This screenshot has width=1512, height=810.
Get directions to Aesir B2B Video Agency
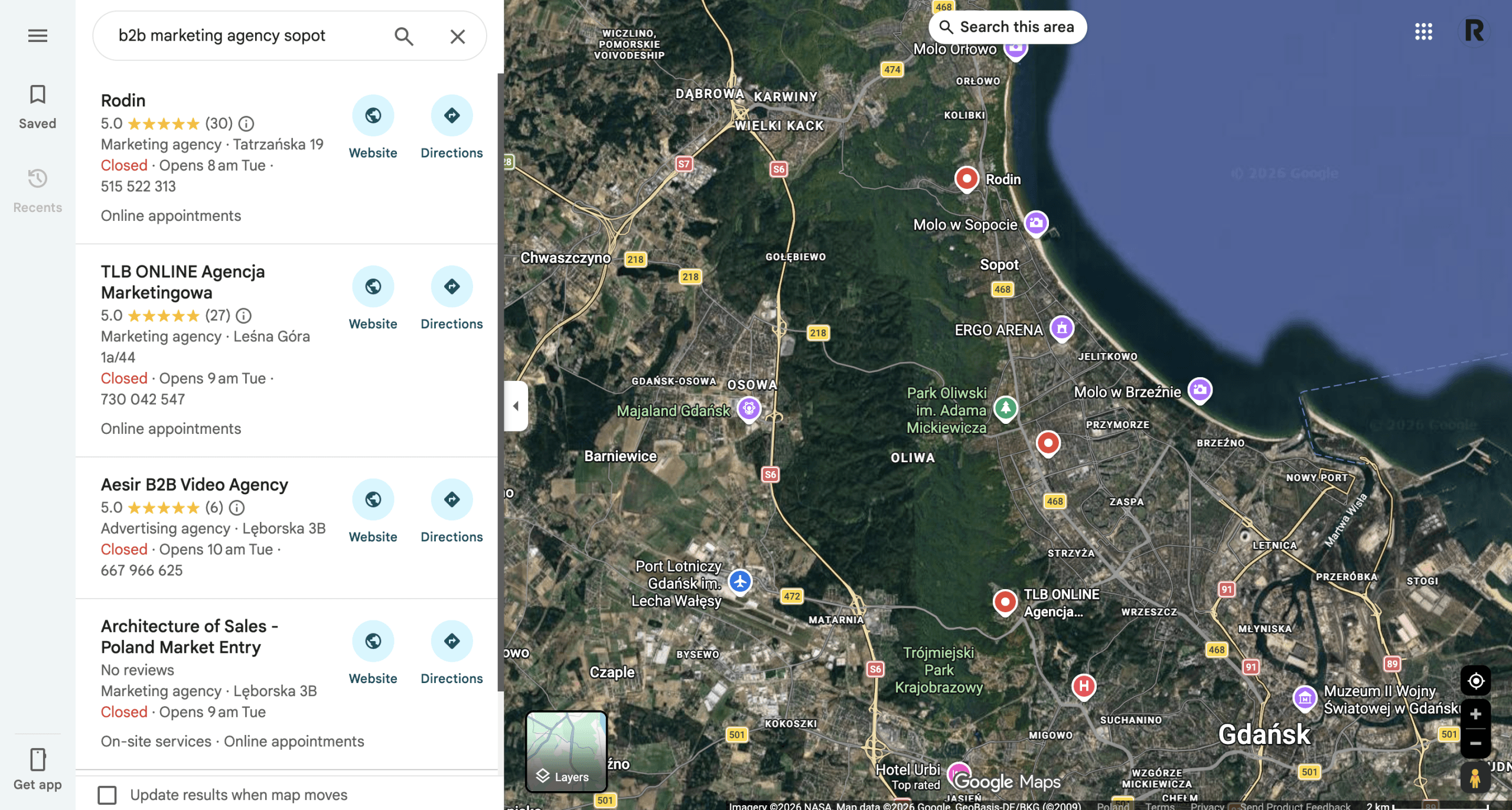[x=451, y=499]
